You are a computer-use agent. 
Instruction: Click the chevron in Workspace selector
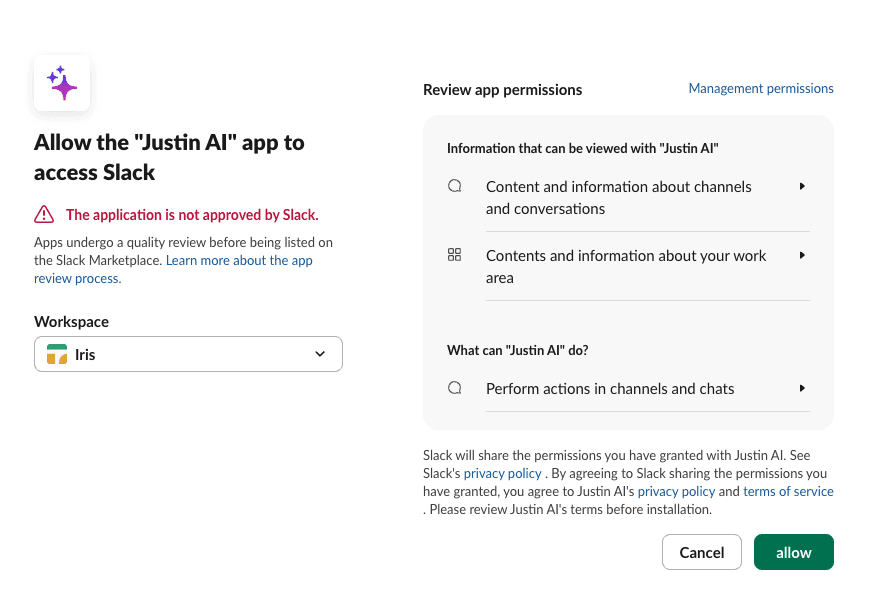[320, 354]
